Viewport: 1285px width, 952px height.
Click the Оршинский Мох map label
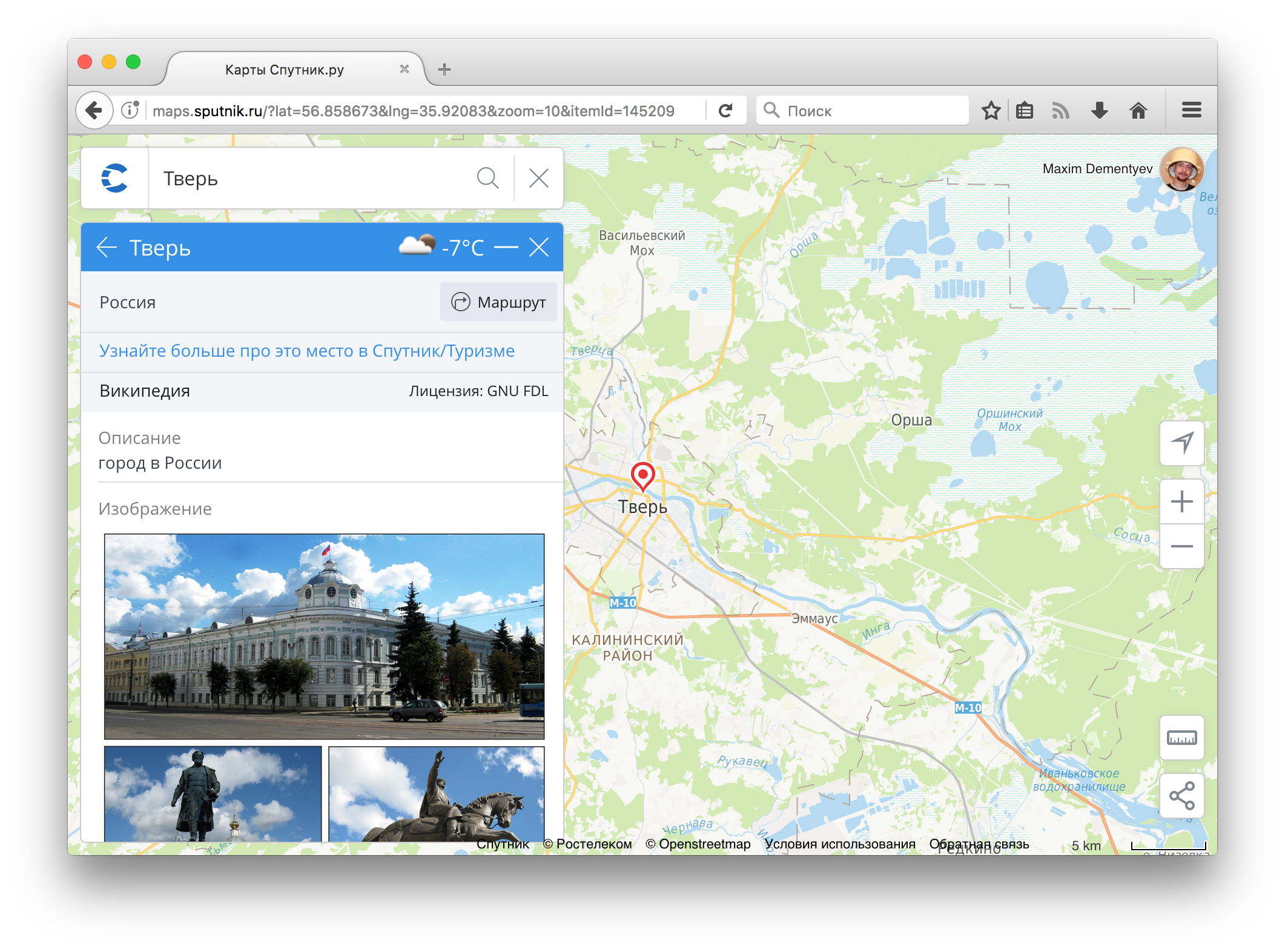pos(1009,420)
